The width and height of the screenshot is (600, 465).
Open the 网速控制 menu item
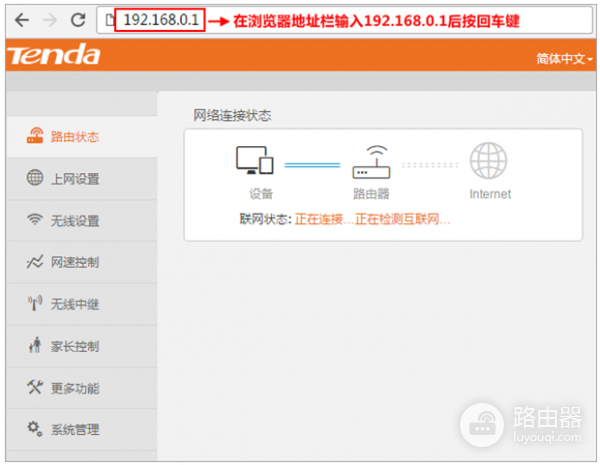click(x=82, y=263)
